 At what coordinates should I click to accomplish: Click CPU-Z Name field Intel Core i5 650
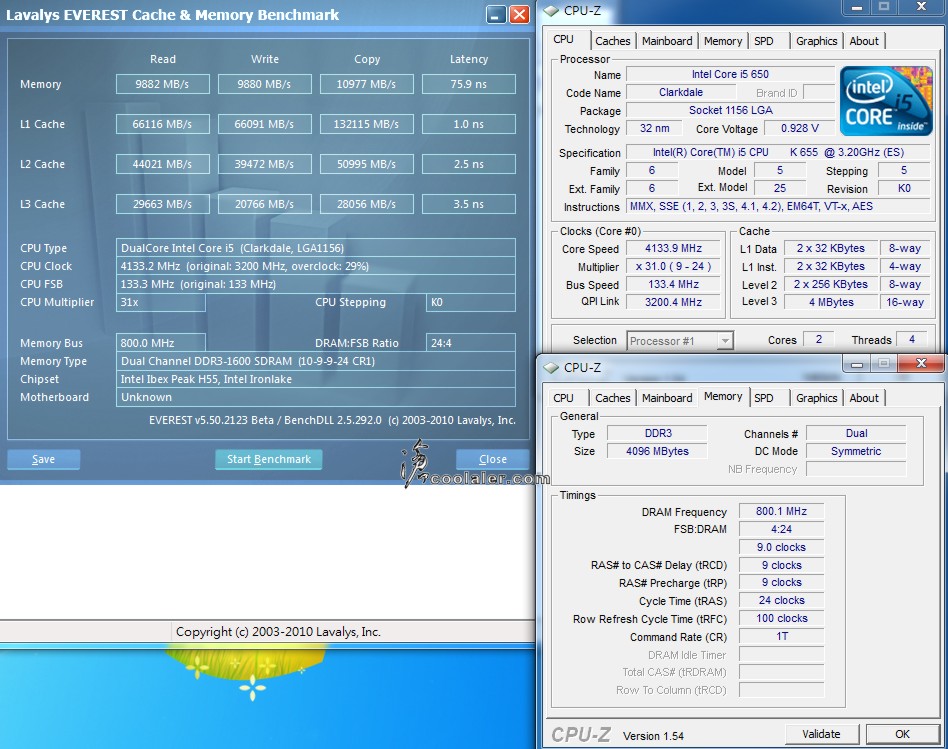coord(730,74)
